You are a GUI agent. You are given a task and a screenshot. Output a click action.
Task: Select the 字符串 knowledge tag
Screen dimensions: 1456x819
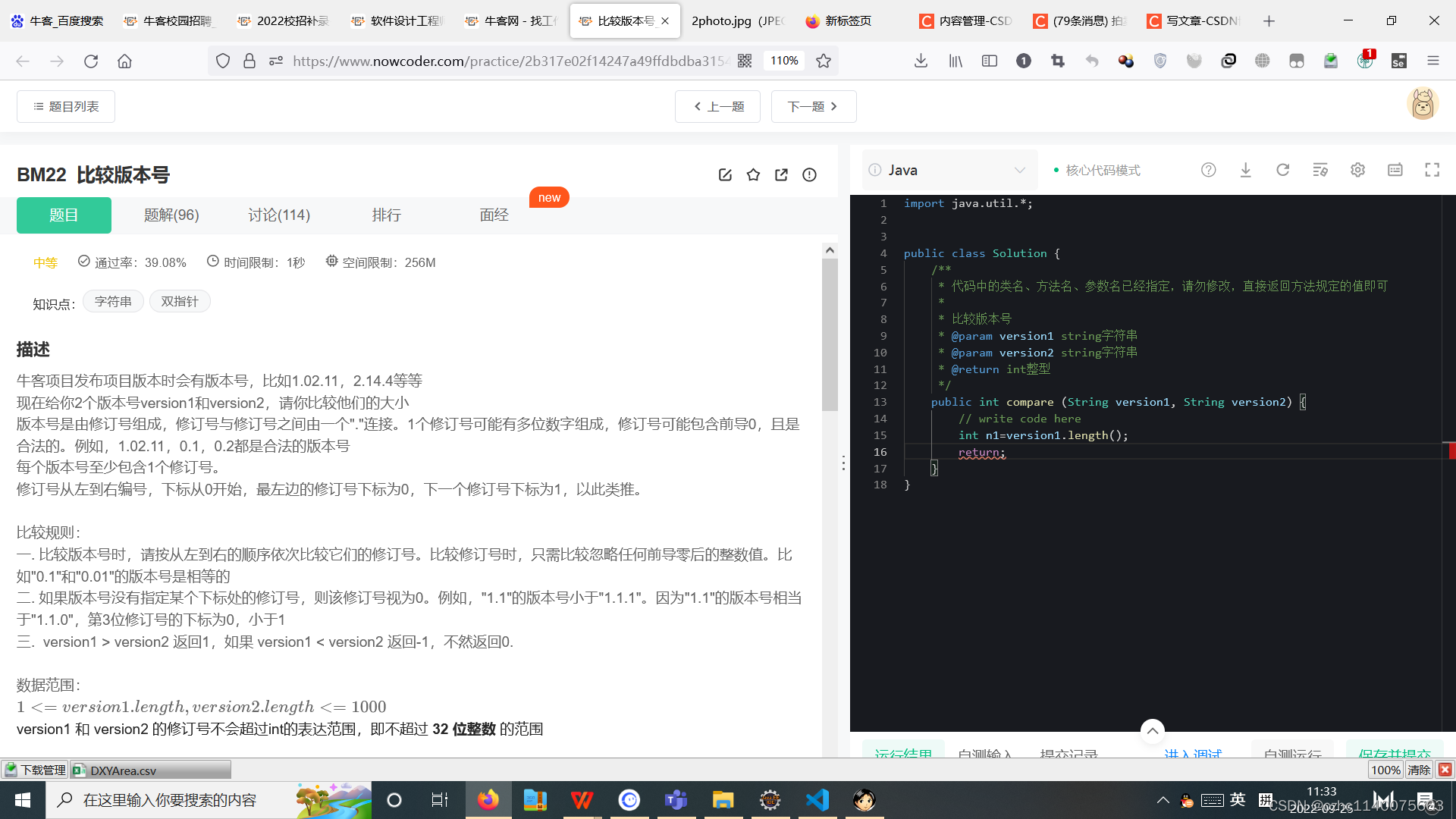(112, 301)
